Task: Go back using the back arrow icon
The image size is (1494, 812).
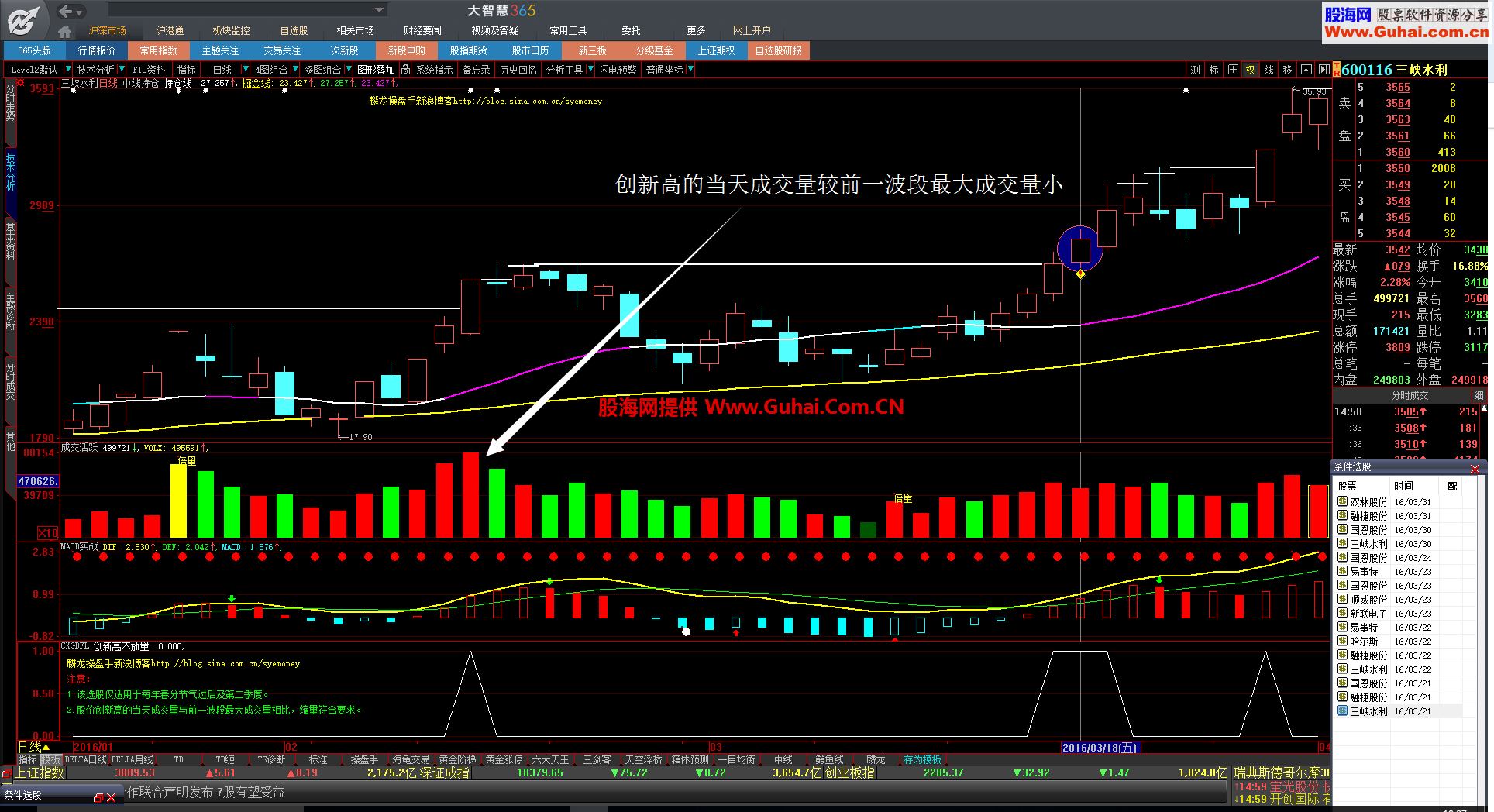Action: tap(65, 11)
